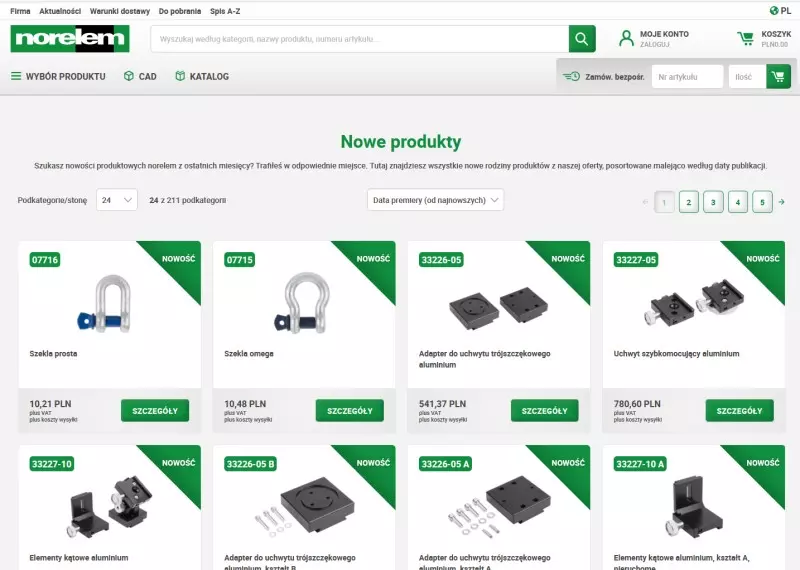Click Szczegóły for Szekla prosta
This screenshot has width=800, height=570.
(x=154, y=411)
